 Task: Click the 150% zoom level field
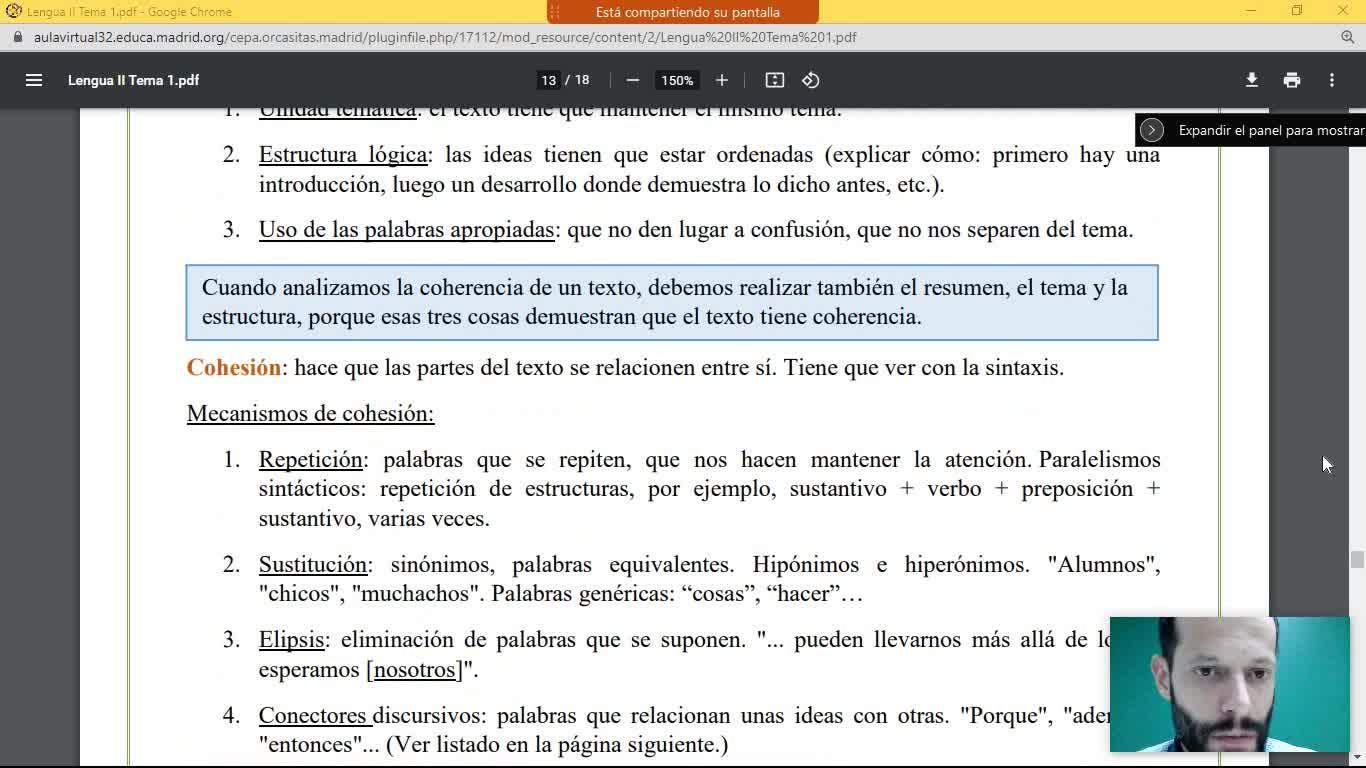click(x=677, y=80)
